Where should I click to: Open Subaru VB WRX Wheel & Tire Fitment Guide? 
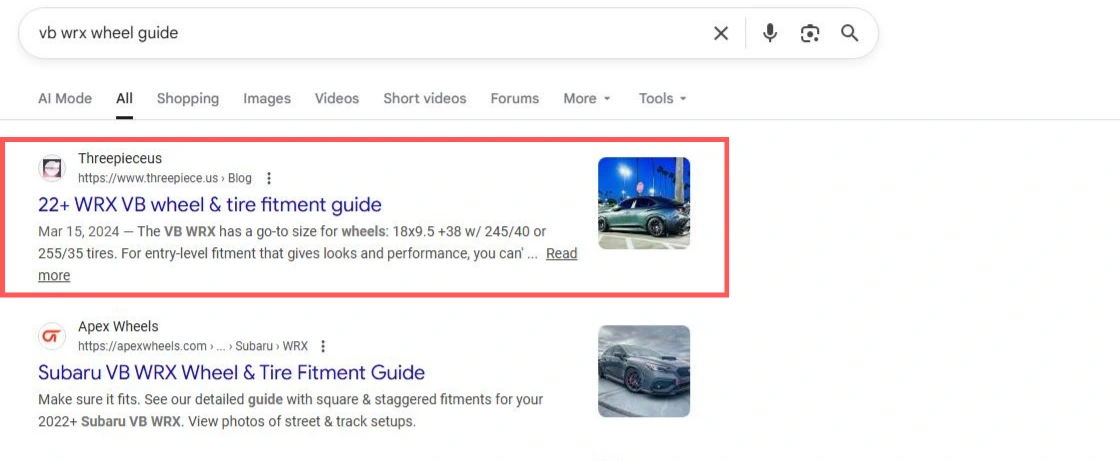tap(231, 372)
